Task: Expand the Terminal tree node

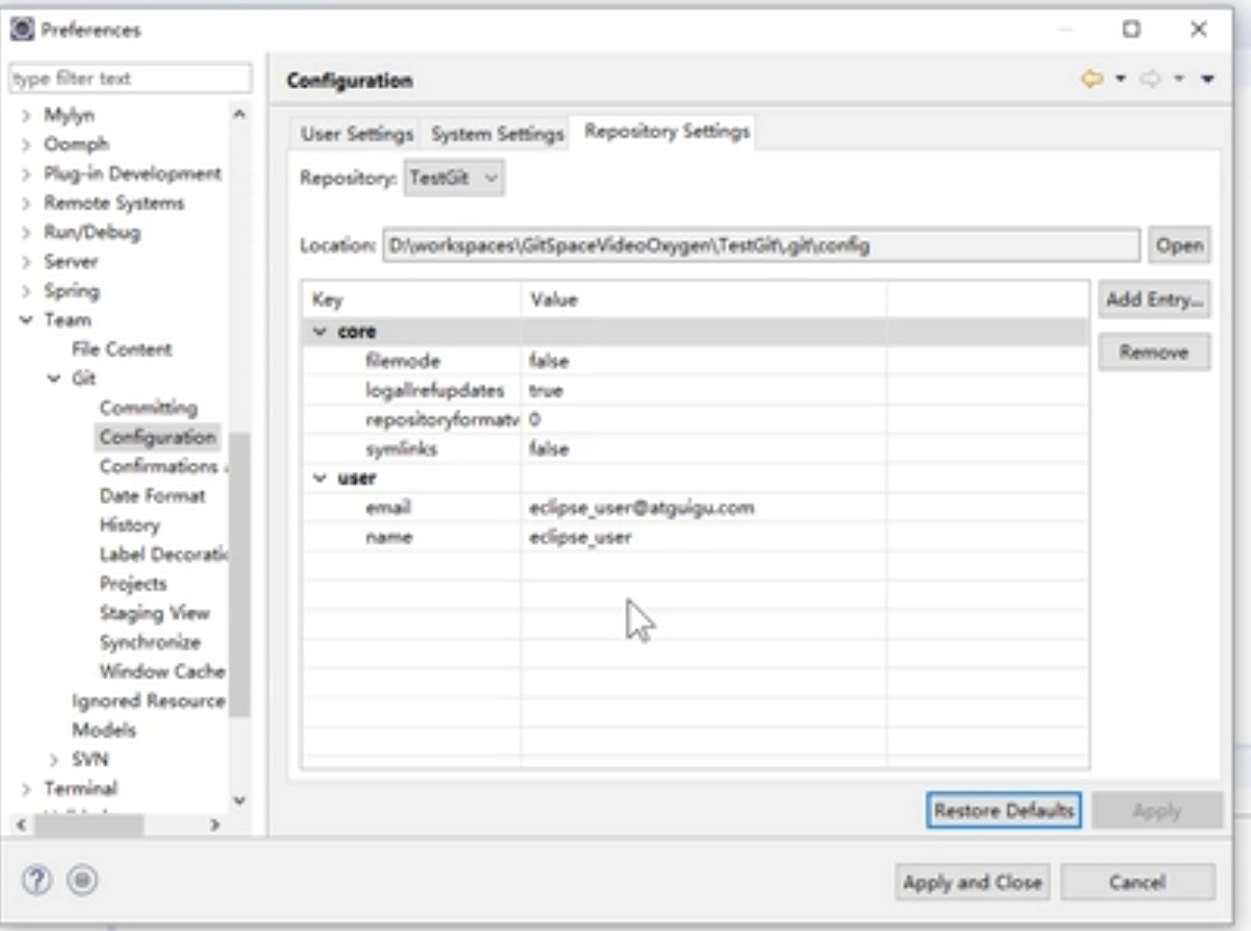Action: point(27,789)
